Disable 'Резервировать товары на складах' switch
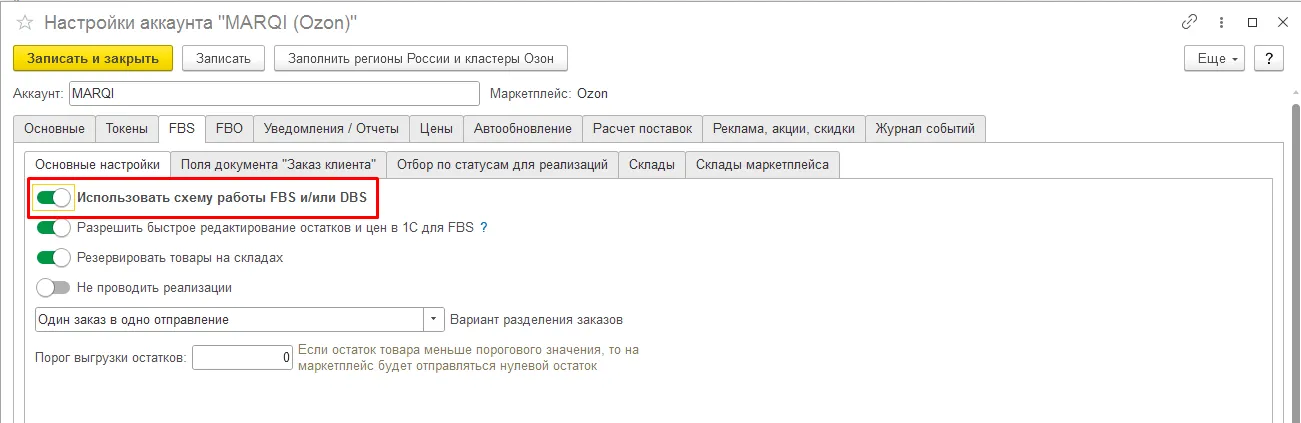The height and width of the screenshot is (423, 1301). tap(53, 258)
